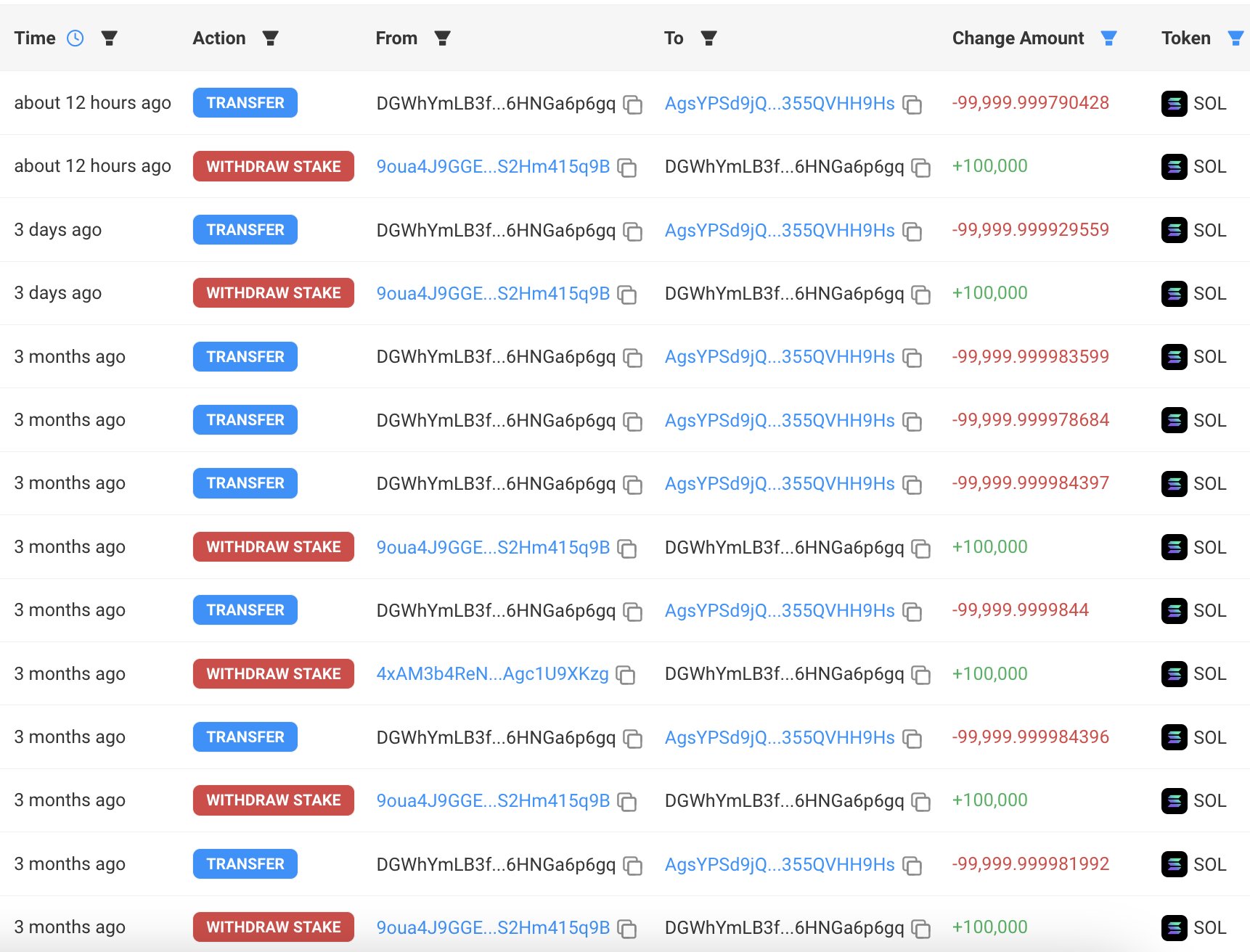Copy From address in -99,999.999790428 row
Screen dimensions: 1250x952
point(633,104)
